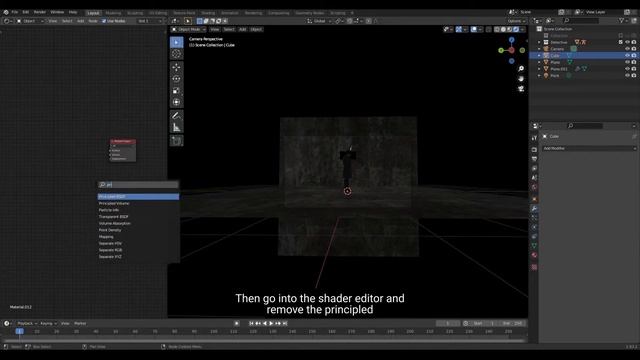This screenshot has height=360, width=640.
Task: Switch to the Layout workspace tab
Action: point(93,13)
